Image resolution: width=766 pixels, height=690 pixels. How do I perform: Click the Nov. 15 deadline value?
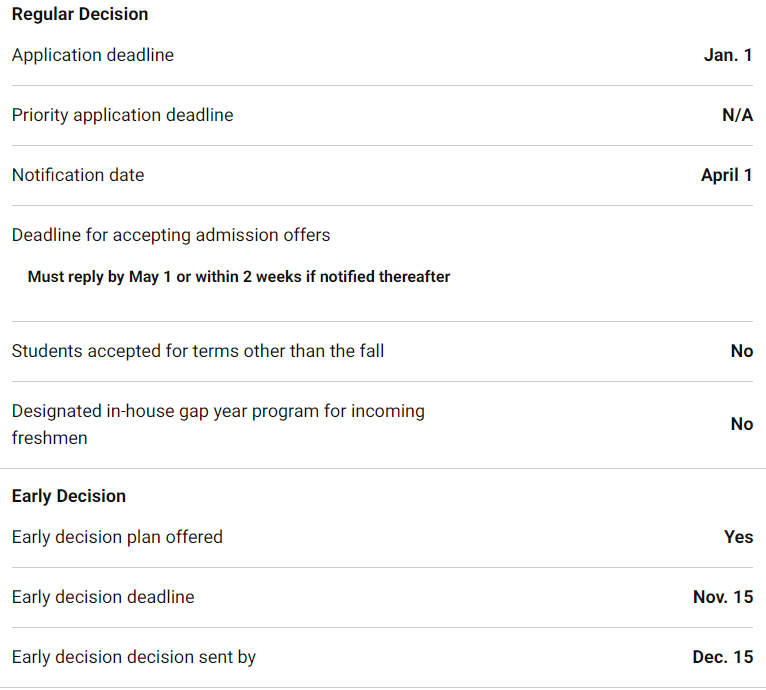tap(723, 597)
